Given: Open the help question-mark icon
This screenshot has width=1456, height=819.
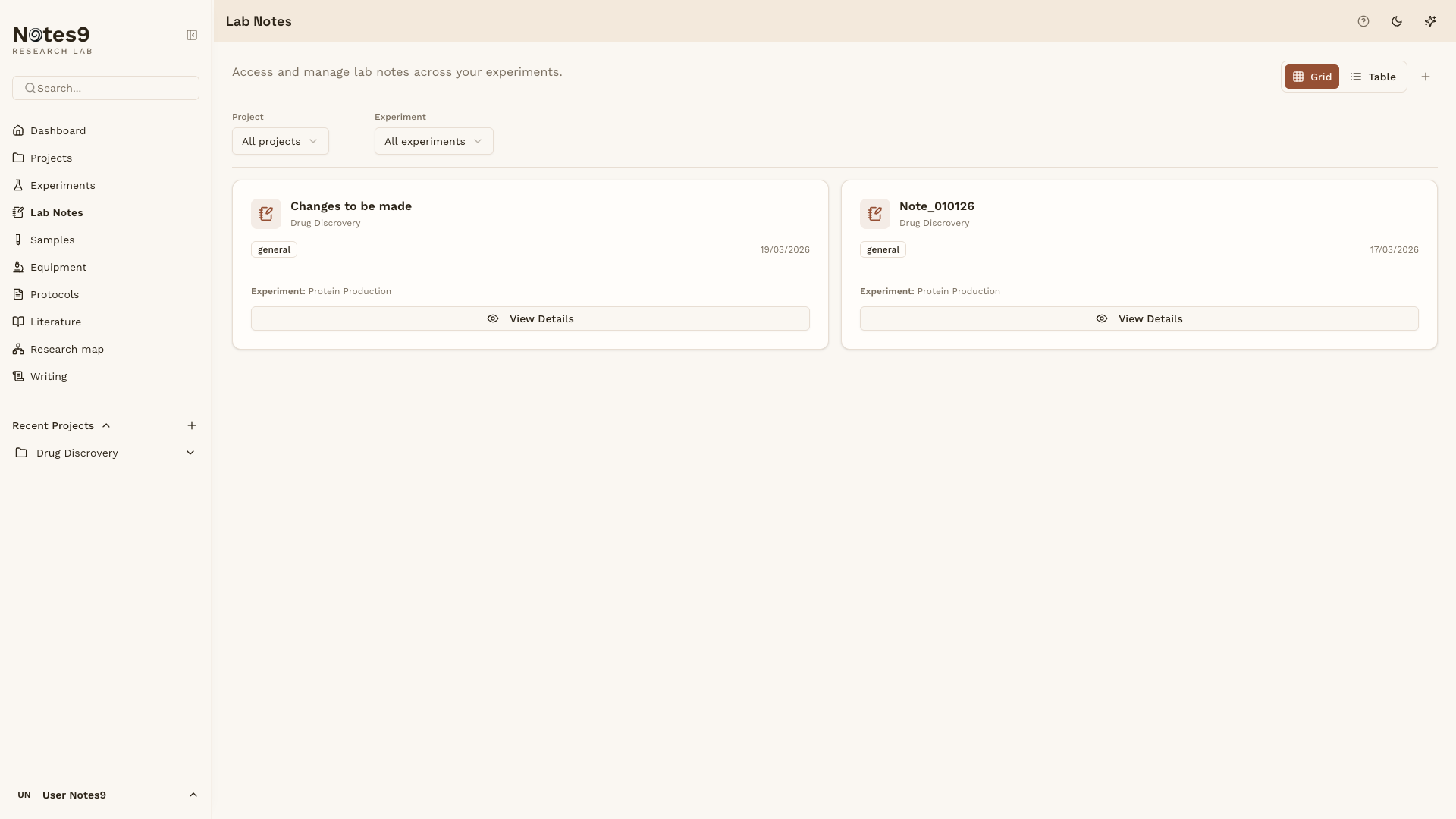Looking at the screenshot, I should (1363, 21).
